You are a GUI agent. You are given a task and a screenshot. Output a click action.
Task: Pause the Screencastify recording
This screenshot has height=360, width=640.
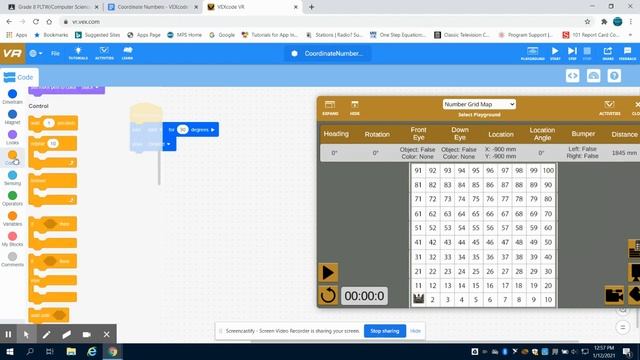(8, 334)
